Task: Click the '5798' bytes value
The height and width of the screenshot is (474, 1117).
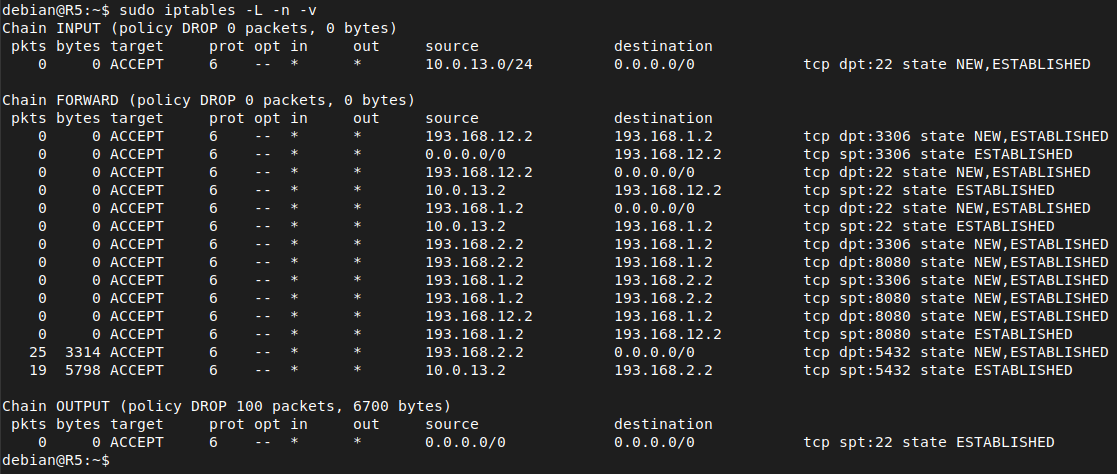Action: 83,370
